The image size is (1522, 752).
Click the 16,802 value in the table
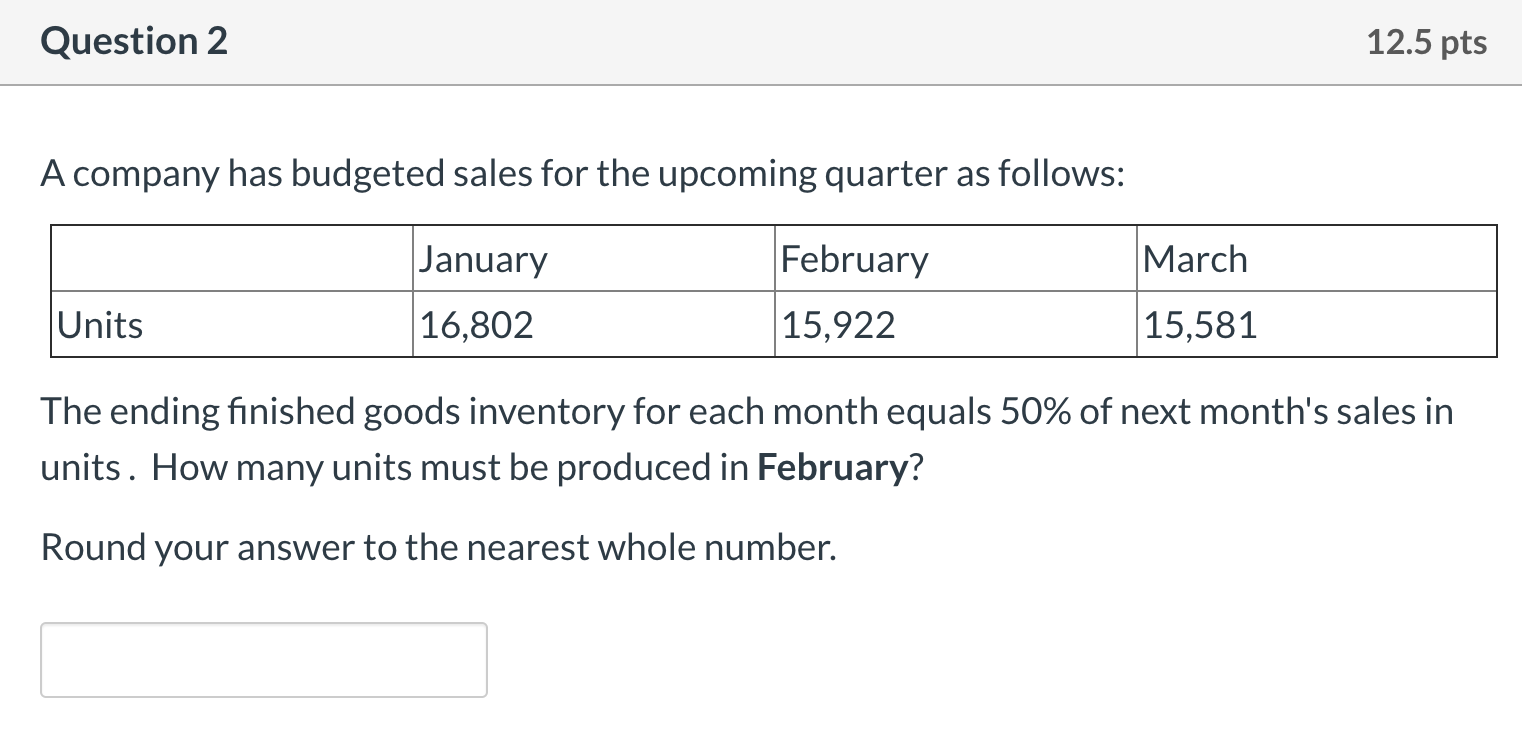[x=476, y=325]
